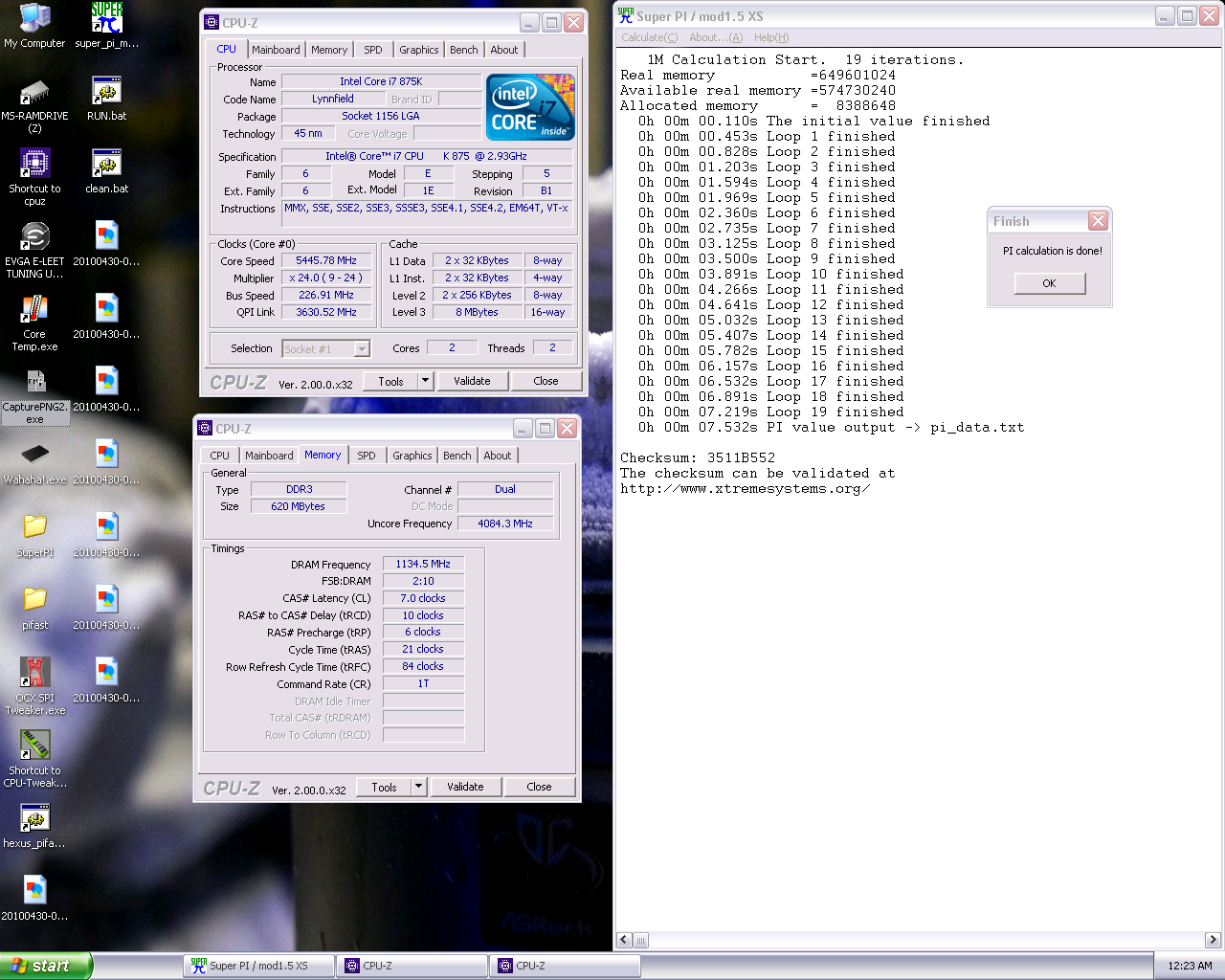Open SPD tab in lower CPU-Z window
1225x980 pixels.
click(x=367, y=456)
